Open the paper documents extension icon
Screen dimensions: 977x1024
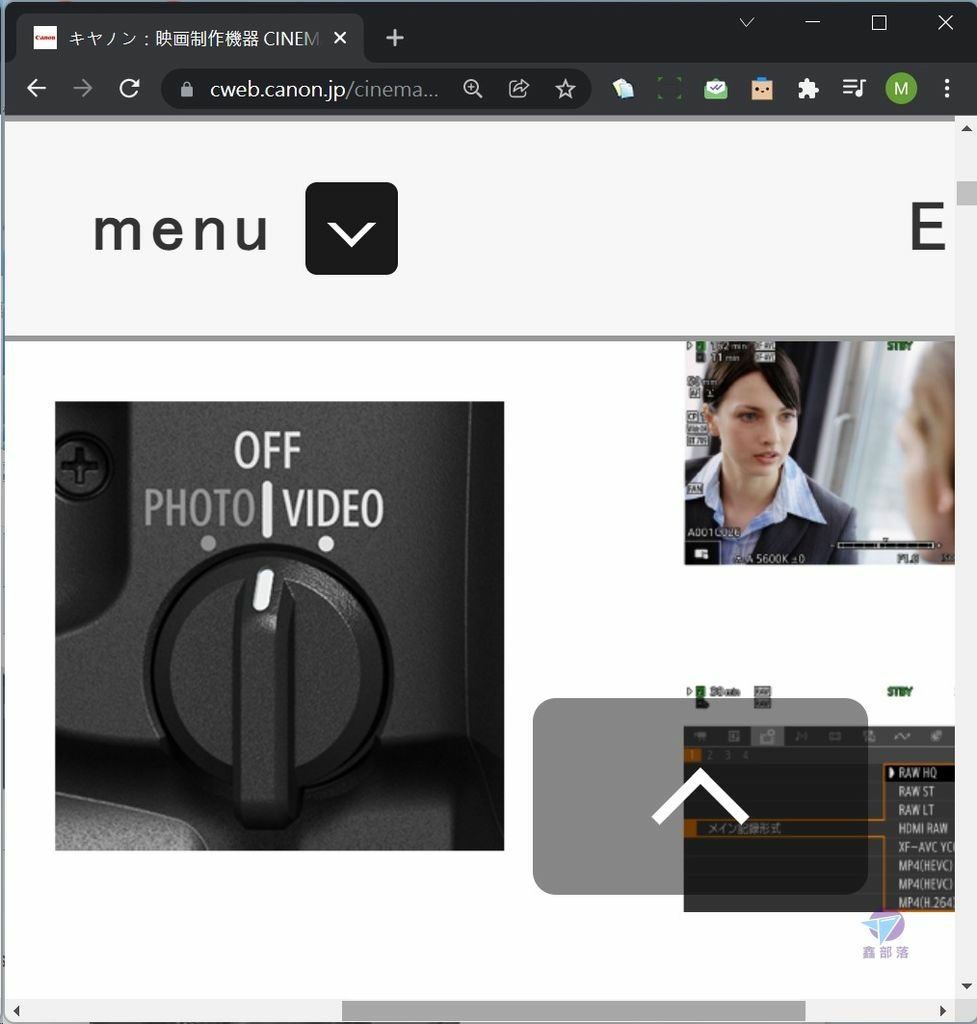coord(623,88)
